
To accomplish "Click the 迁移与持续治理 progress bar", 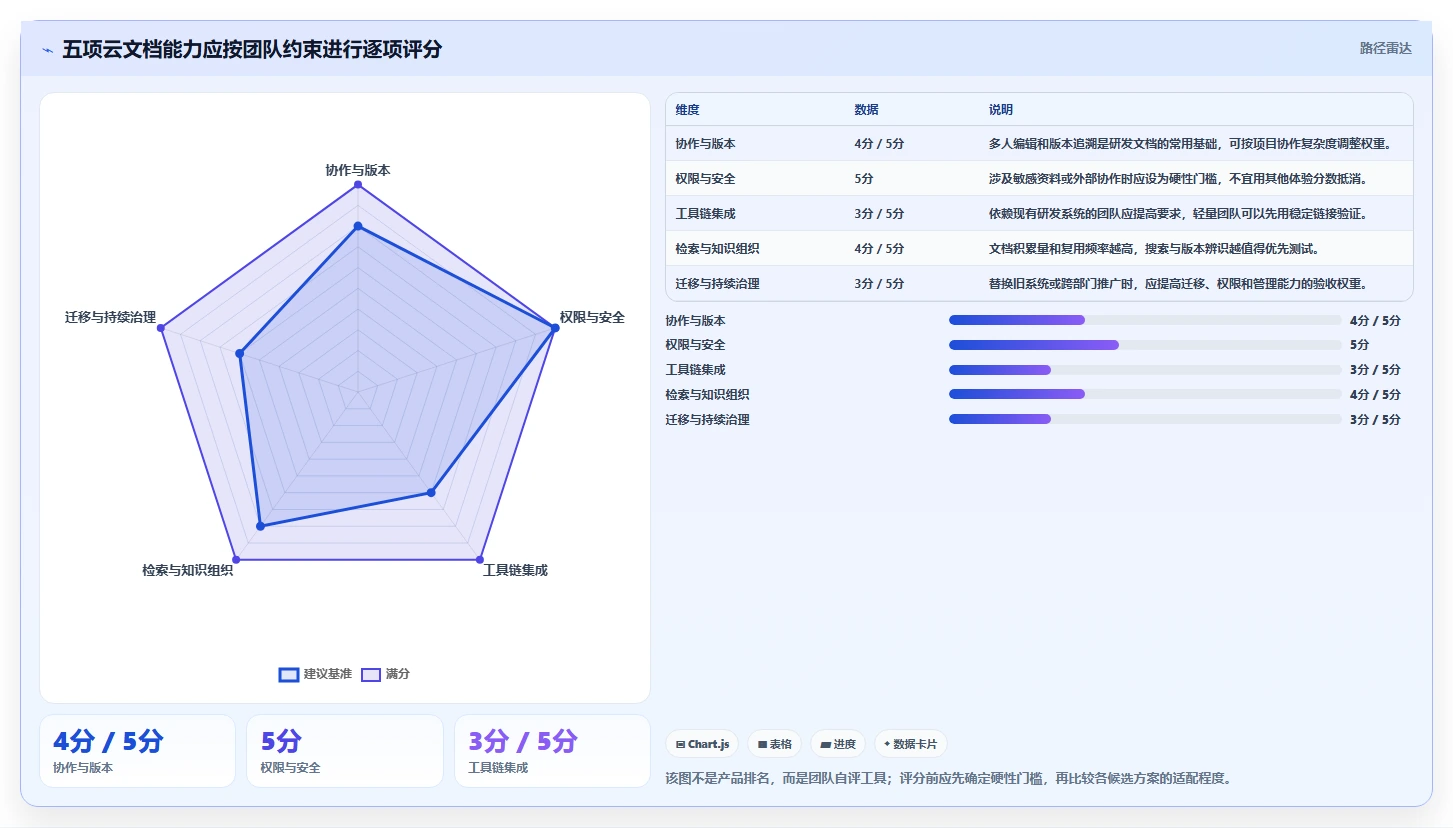I will tap(1145, 419).
